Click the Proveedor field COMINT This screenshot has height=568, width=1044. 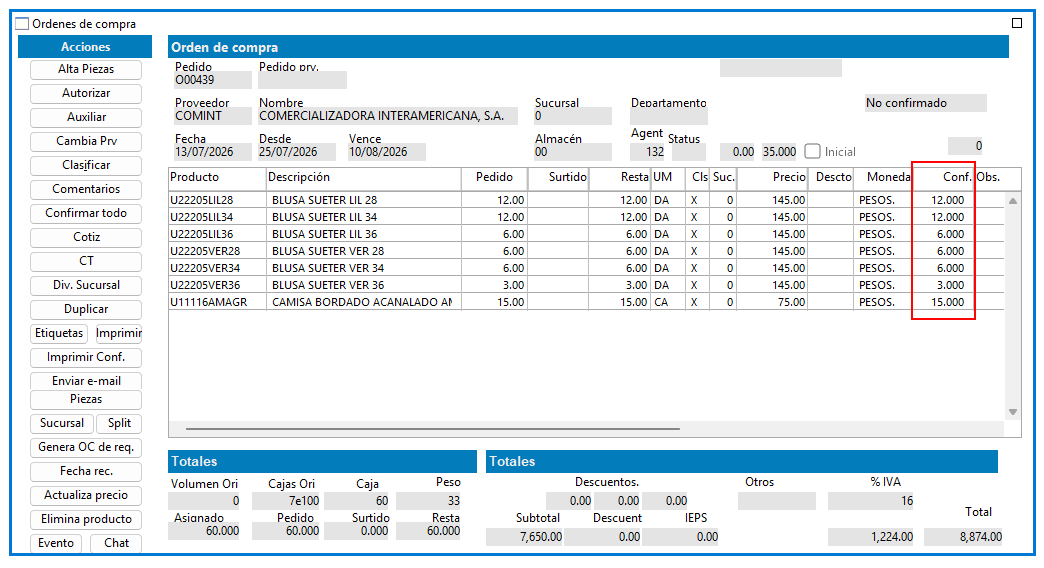(x=212, y=116)
